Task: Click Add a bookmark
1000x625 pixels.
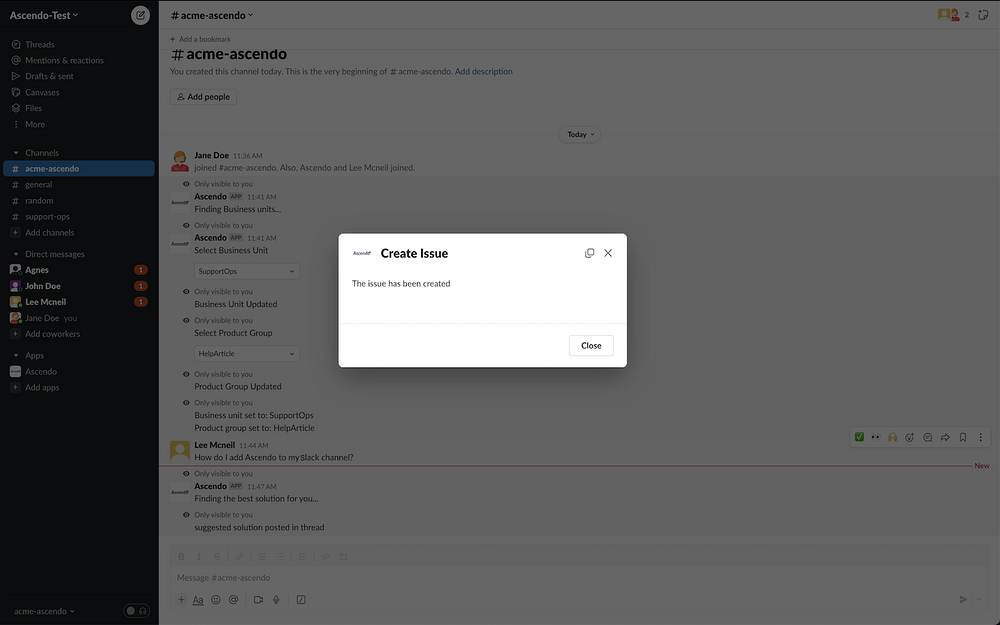Action: pyautogui.click(x=200, y=39)
